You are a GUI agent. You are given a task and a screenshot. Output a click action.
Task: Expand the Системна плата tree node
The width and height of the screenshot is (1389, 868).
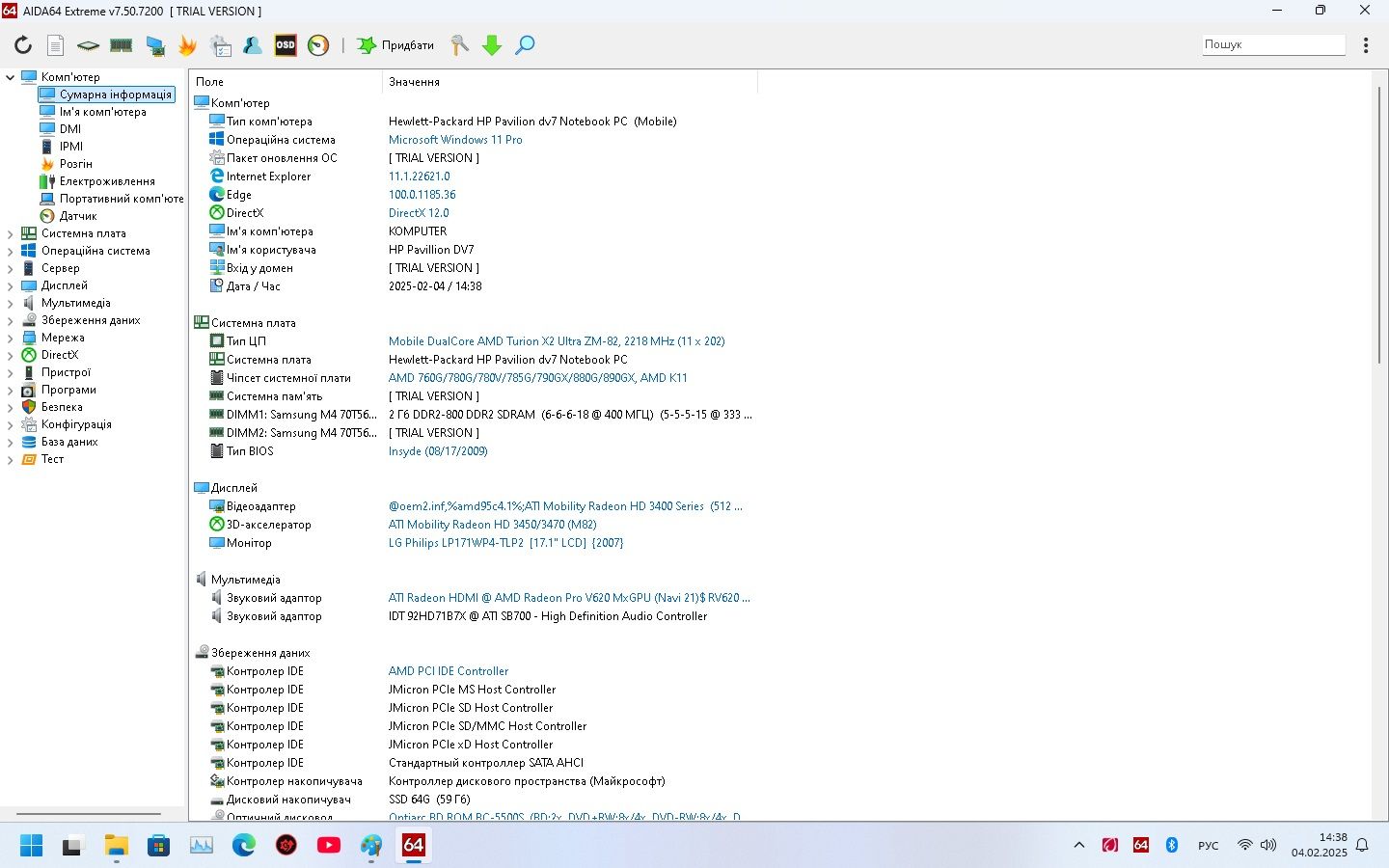pyautogui.click(x=11, y=233)
